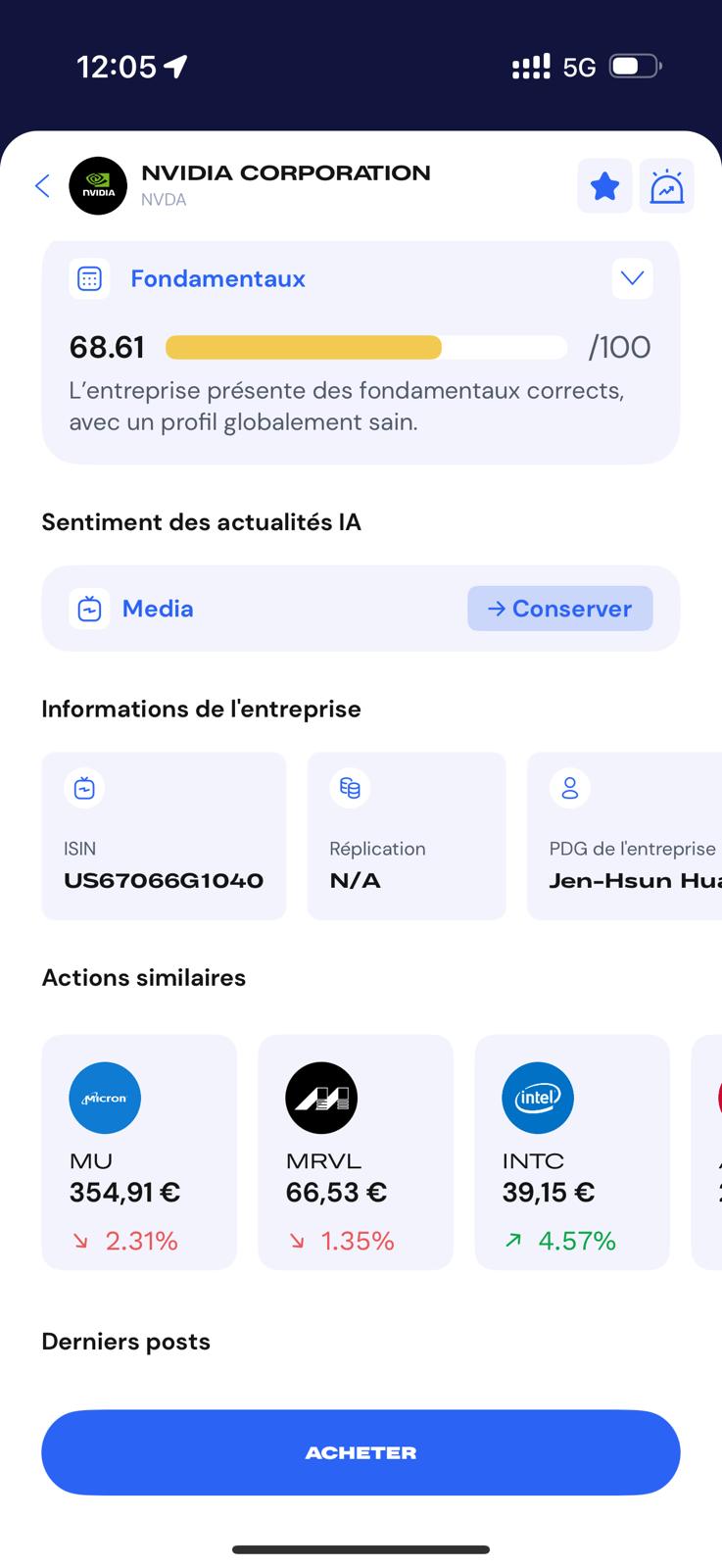Toggle the favorite star for NVDA

(x=604, y=186)
